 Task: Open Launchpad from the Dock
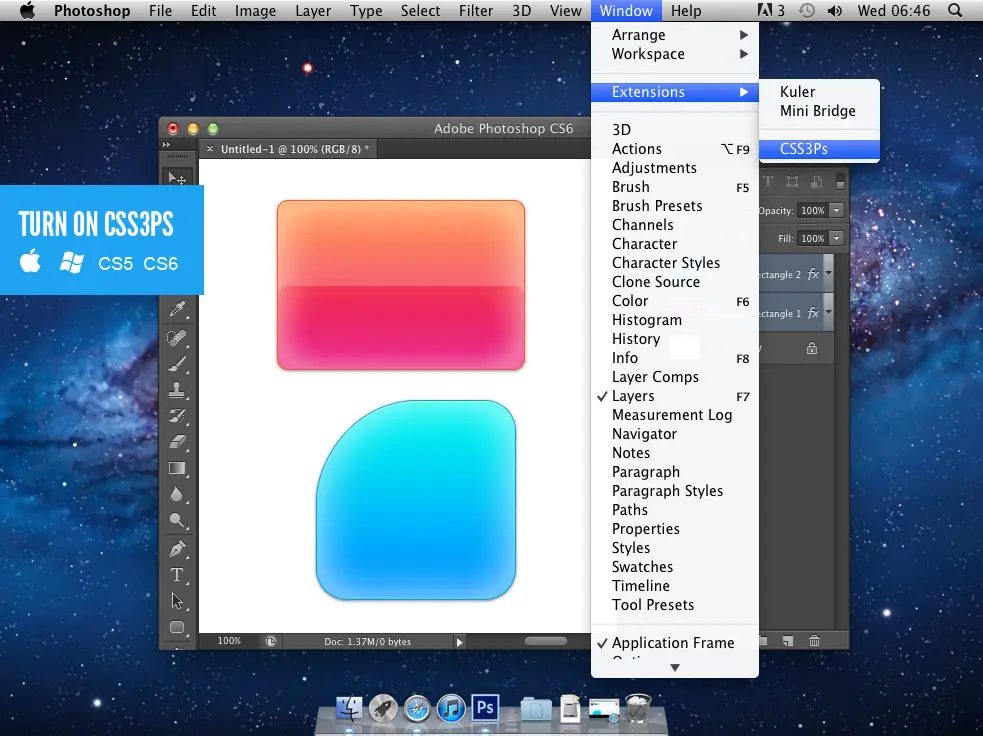(383, 709)
